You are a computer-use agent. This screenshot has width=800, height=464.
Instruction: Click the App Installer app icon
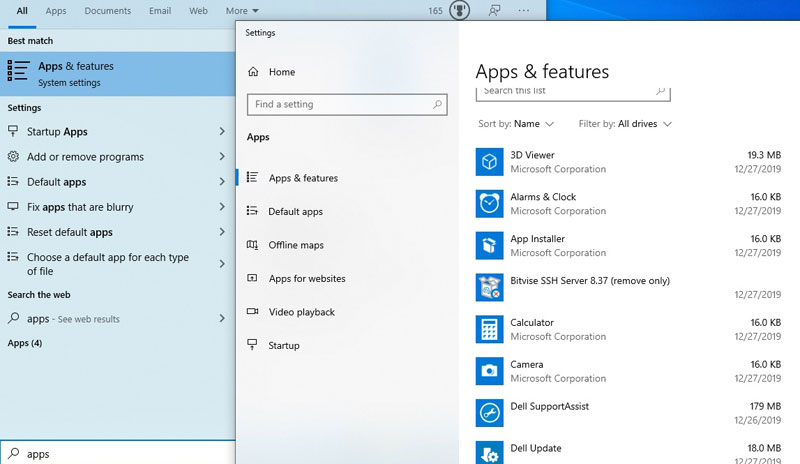tap(489, 246)
